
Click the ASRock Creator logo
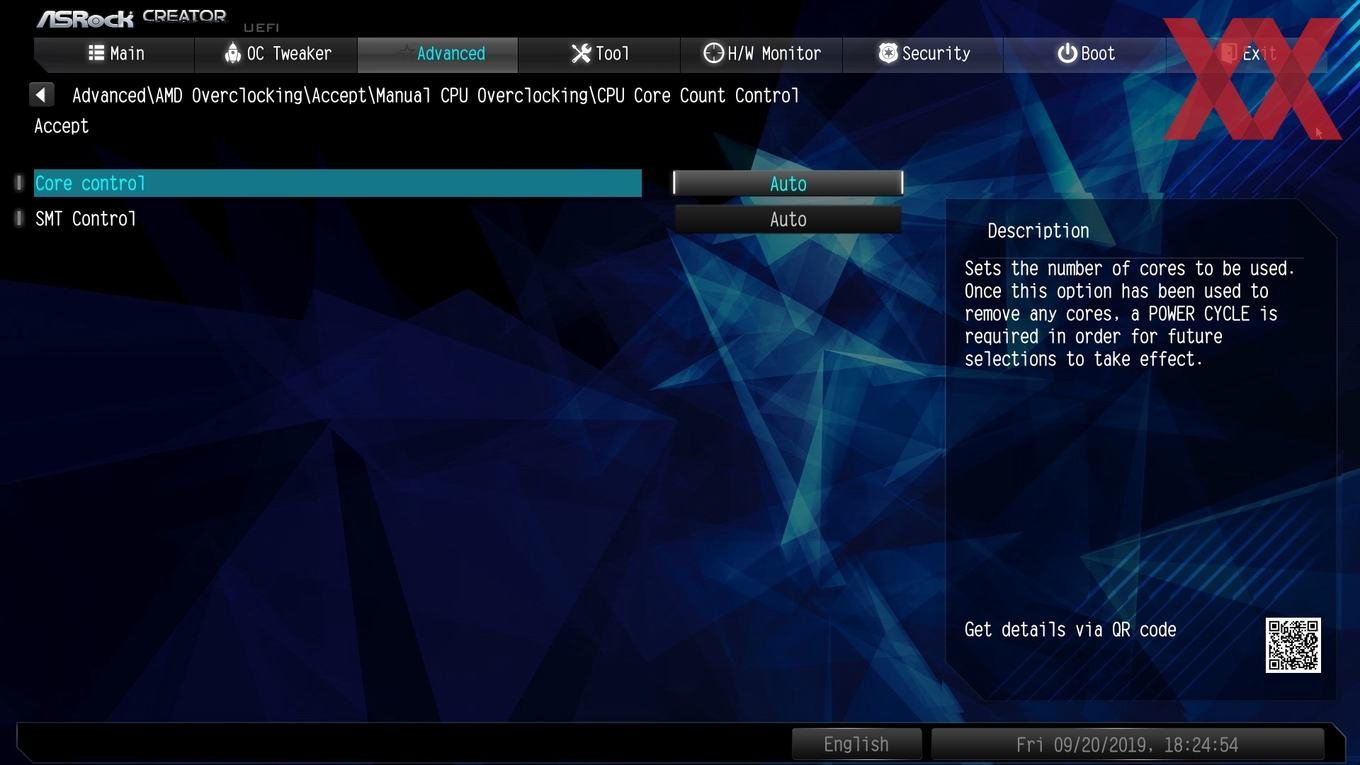(132, 17)
